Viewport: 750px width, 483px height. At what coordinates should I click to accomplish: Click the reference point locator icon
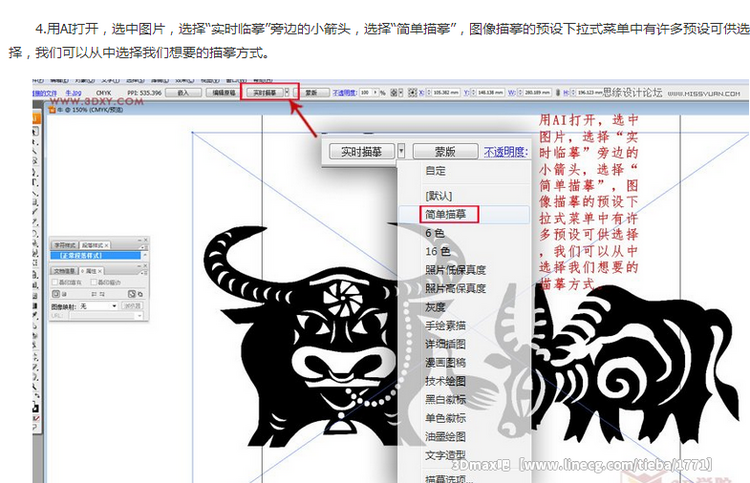pyautogui.click(x=412, y=92)
